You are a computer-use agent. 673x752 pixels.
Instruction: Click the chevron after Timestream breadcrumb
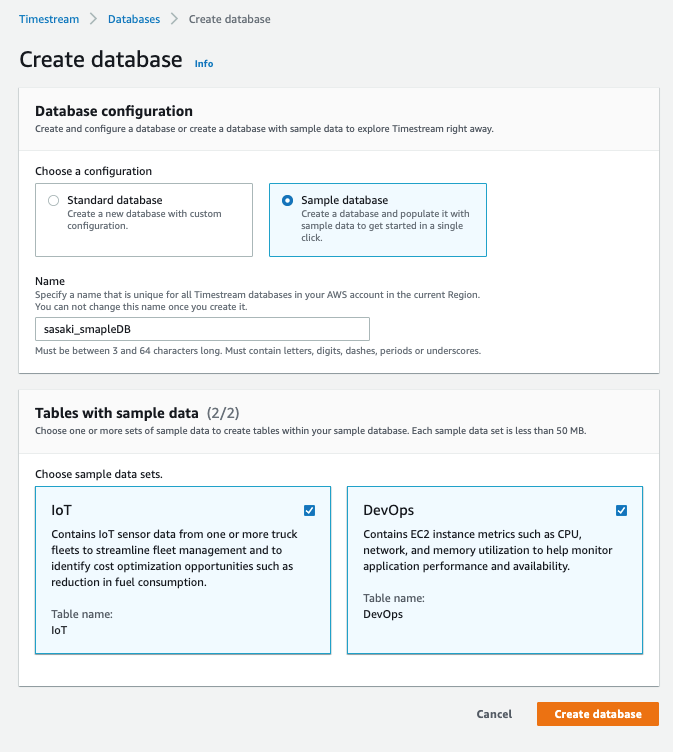coord(91,19)
